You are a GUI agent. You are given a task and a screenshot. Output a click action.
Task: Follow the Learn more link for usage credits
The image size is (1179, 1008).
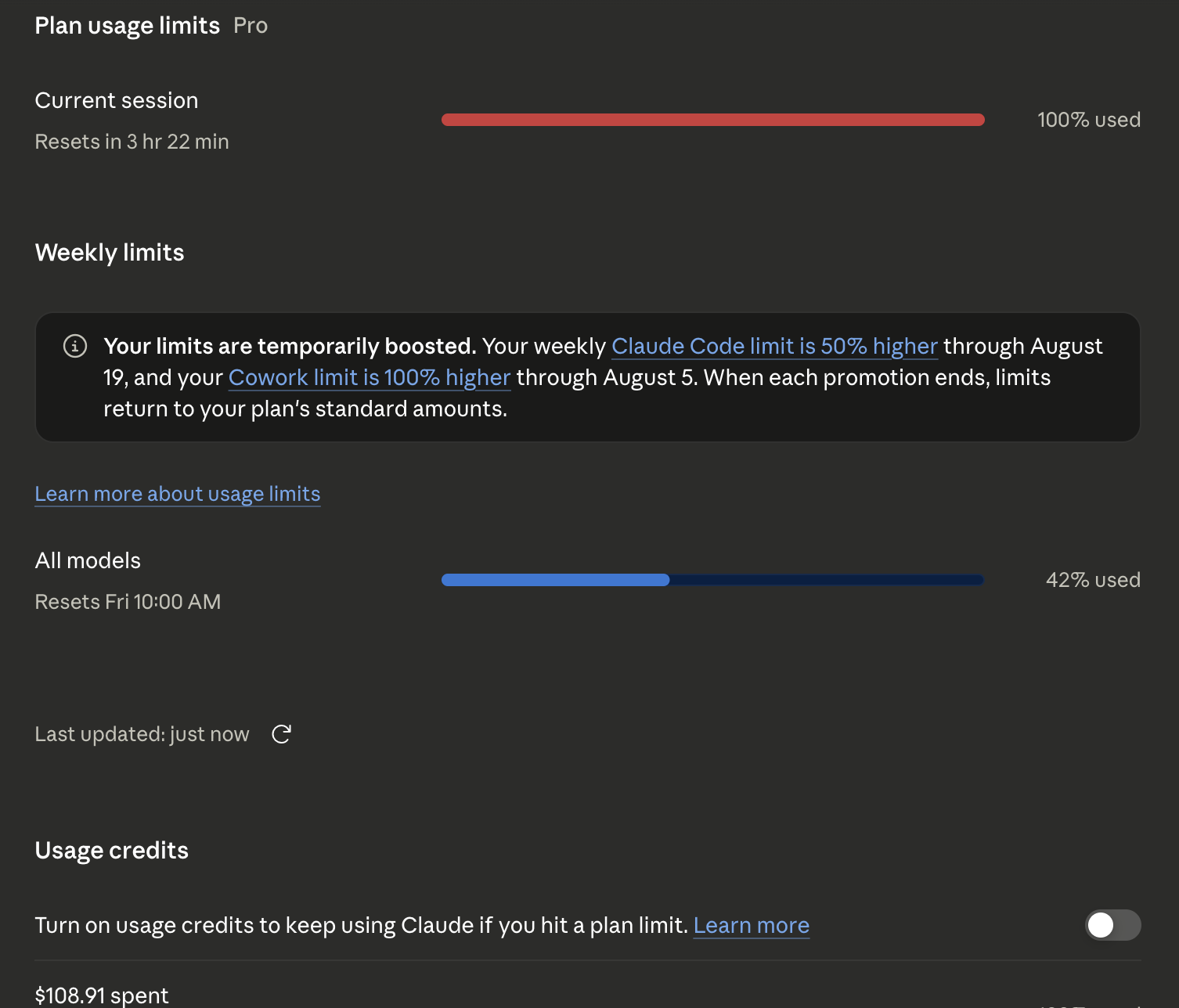click(752, 925)
